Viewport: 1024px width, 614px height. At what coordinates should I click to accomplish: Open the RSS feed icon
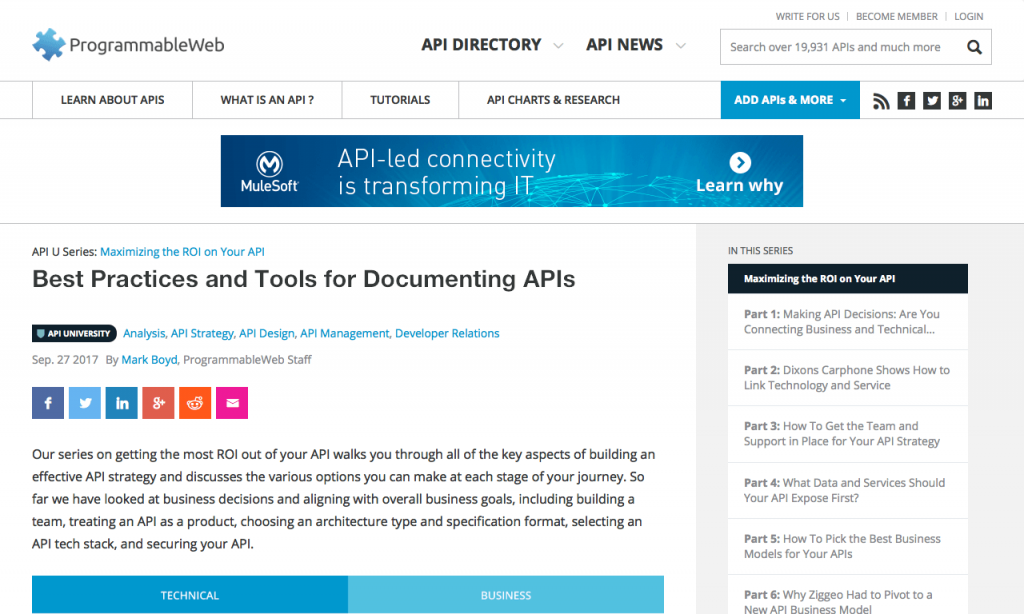click(881, 100)
